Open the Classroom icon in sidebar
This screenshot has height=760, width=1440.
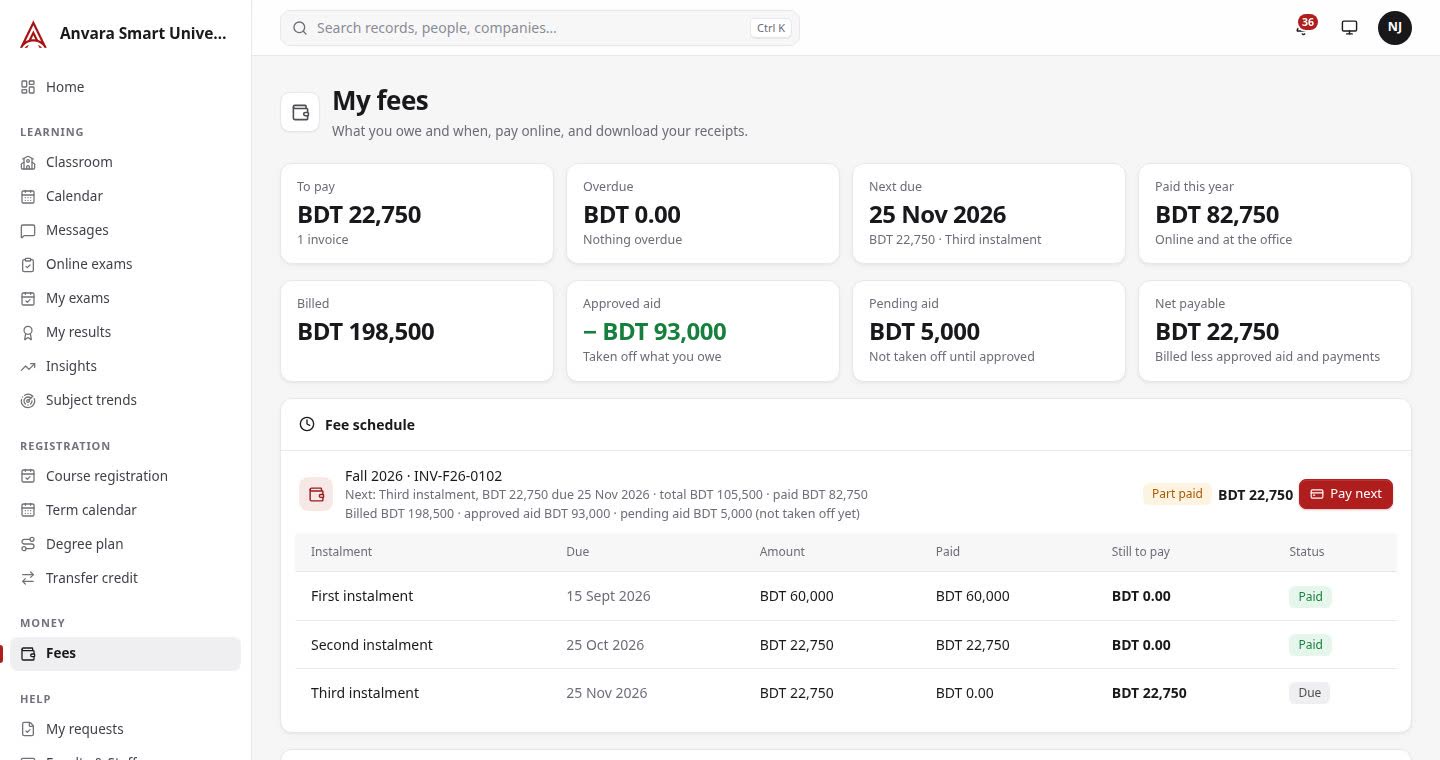pyautogui.click(x=28, y=162)
